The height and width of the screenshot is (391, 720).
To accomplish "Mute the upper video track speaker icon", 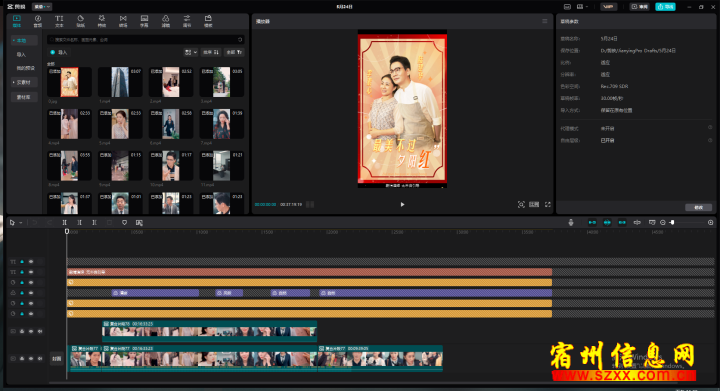I will coord(40,331).
